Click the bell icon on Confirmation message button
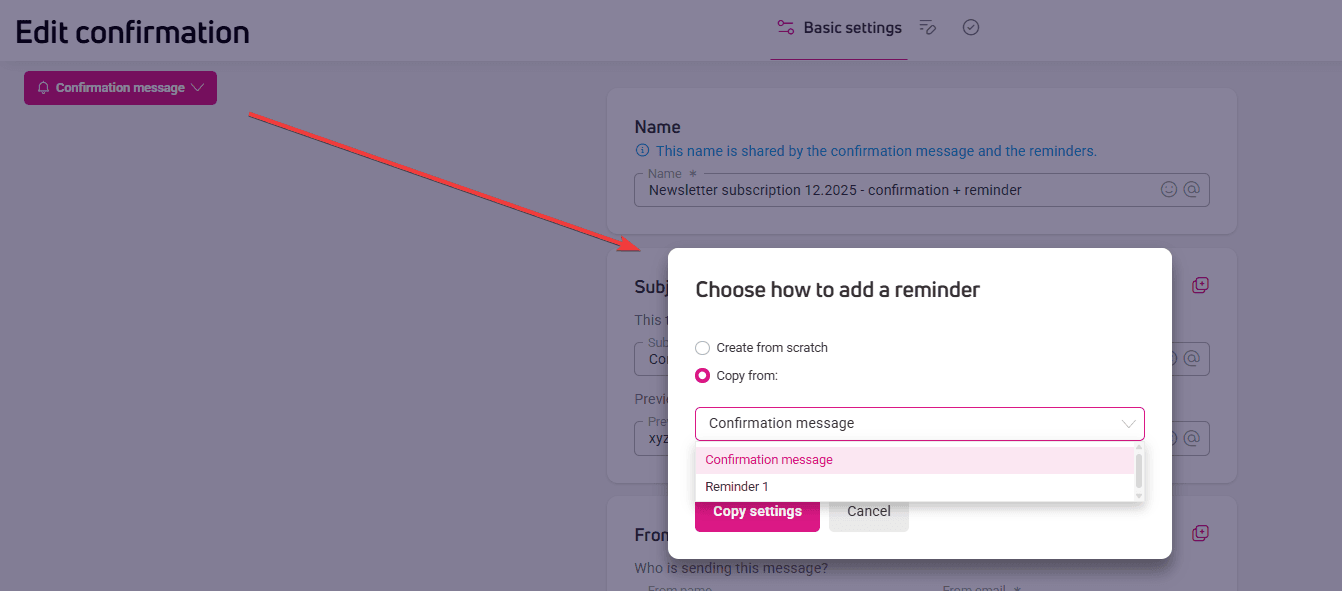Screen dimensions: 1342x591 (x=43, y=88)
